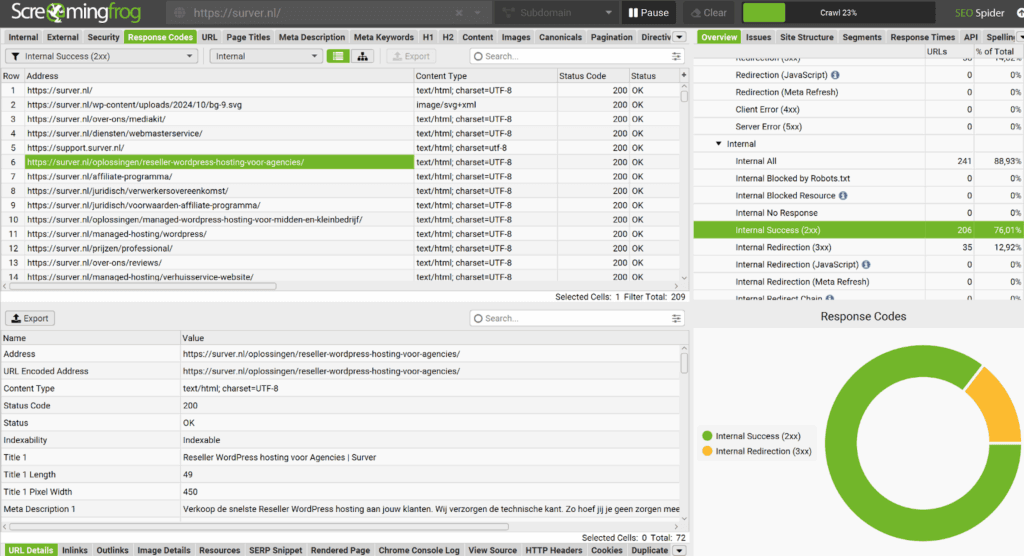Click the upper table vertical scrollbar
Viewport: 1024px width, 556px height.
pyautogui.click(x=684, y=96)
